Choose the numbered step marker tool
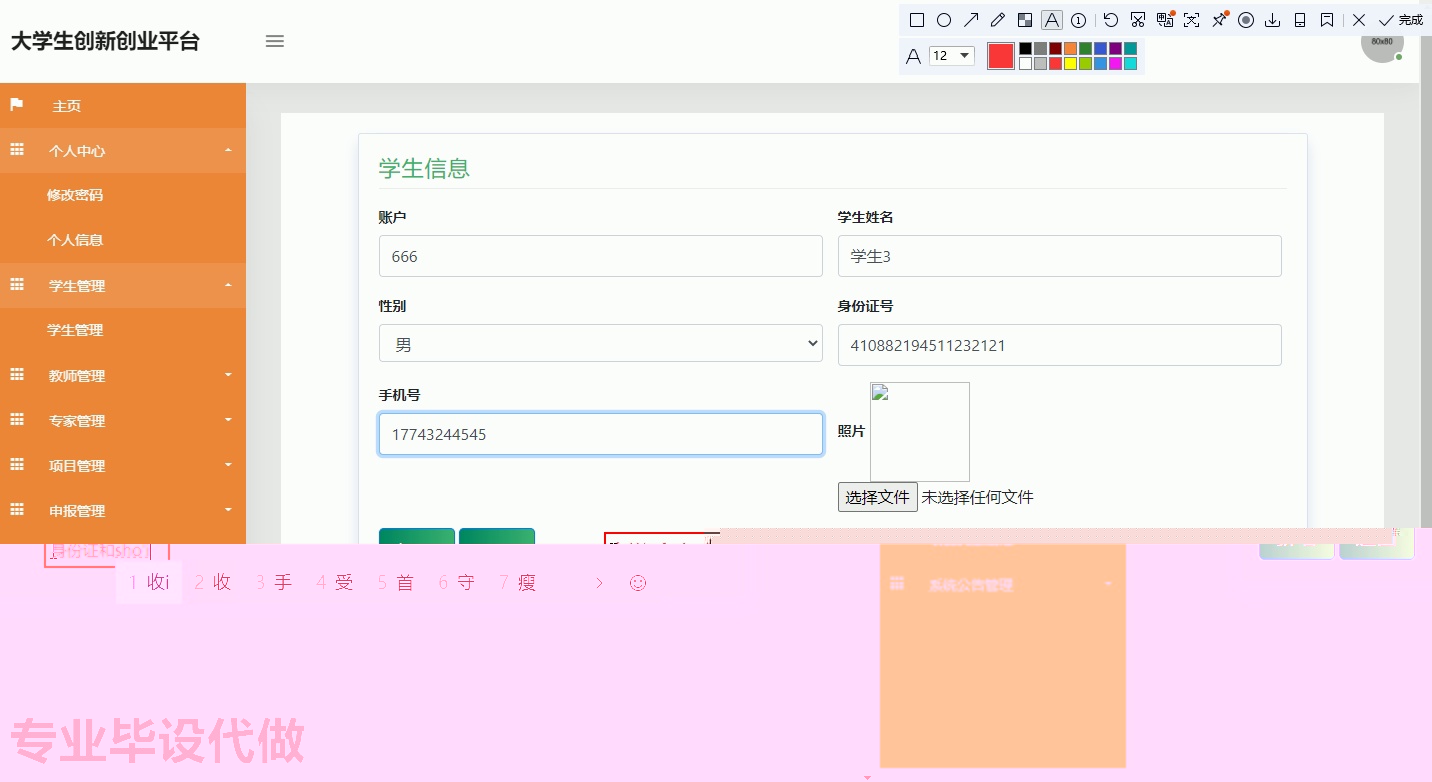This screenshot has width=1432, height=782. pos(1078,20)
